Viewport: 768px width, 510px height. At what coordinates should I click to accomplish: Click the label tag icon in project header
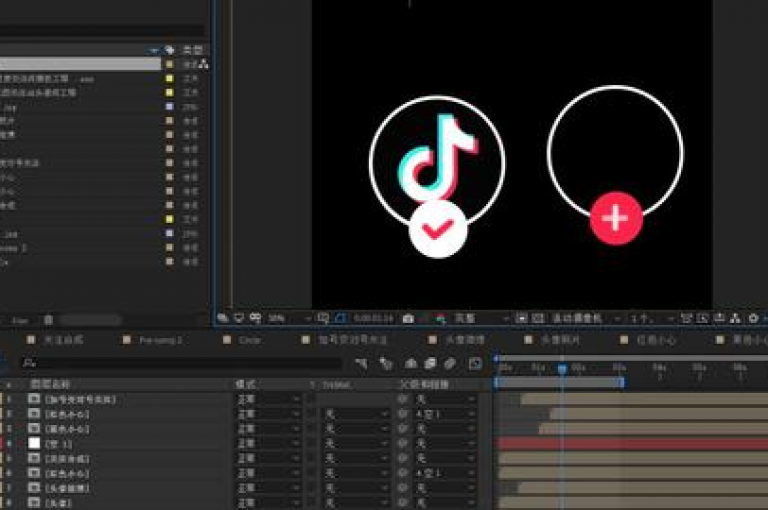click(x=169, y=50)
